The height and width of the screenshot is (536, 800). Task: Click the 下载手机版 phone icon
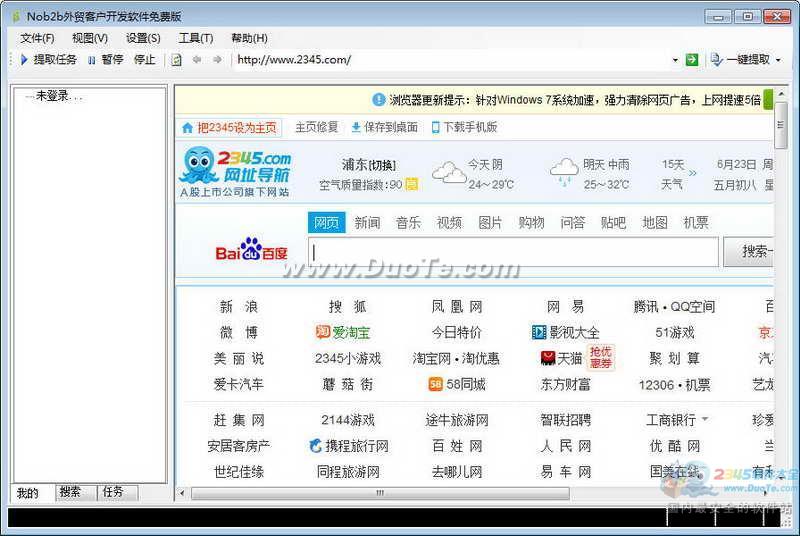tap(435, 127)
